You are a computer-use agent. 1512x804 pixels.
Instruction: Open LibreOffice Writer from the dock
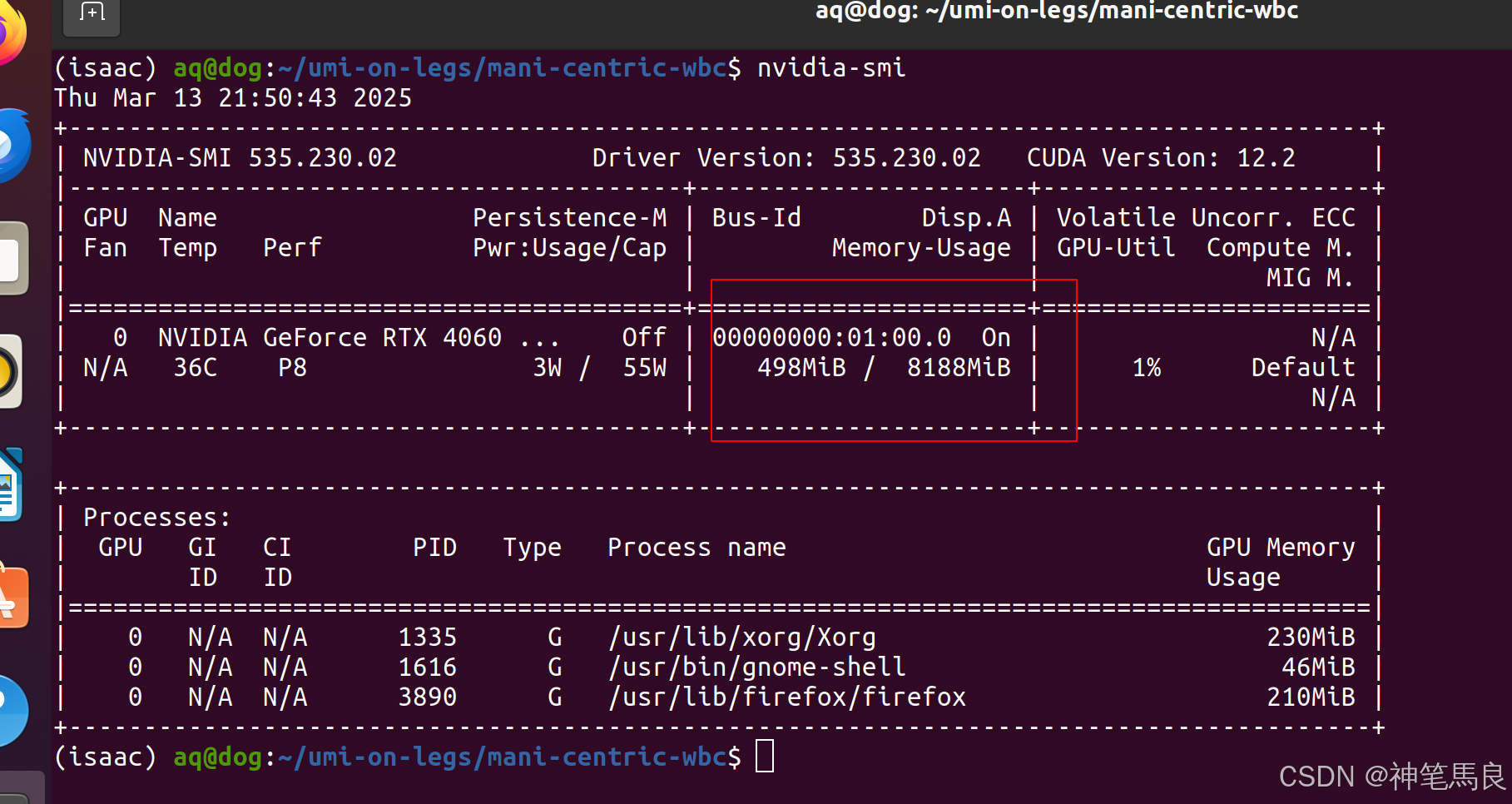click(x=10, y=485)
